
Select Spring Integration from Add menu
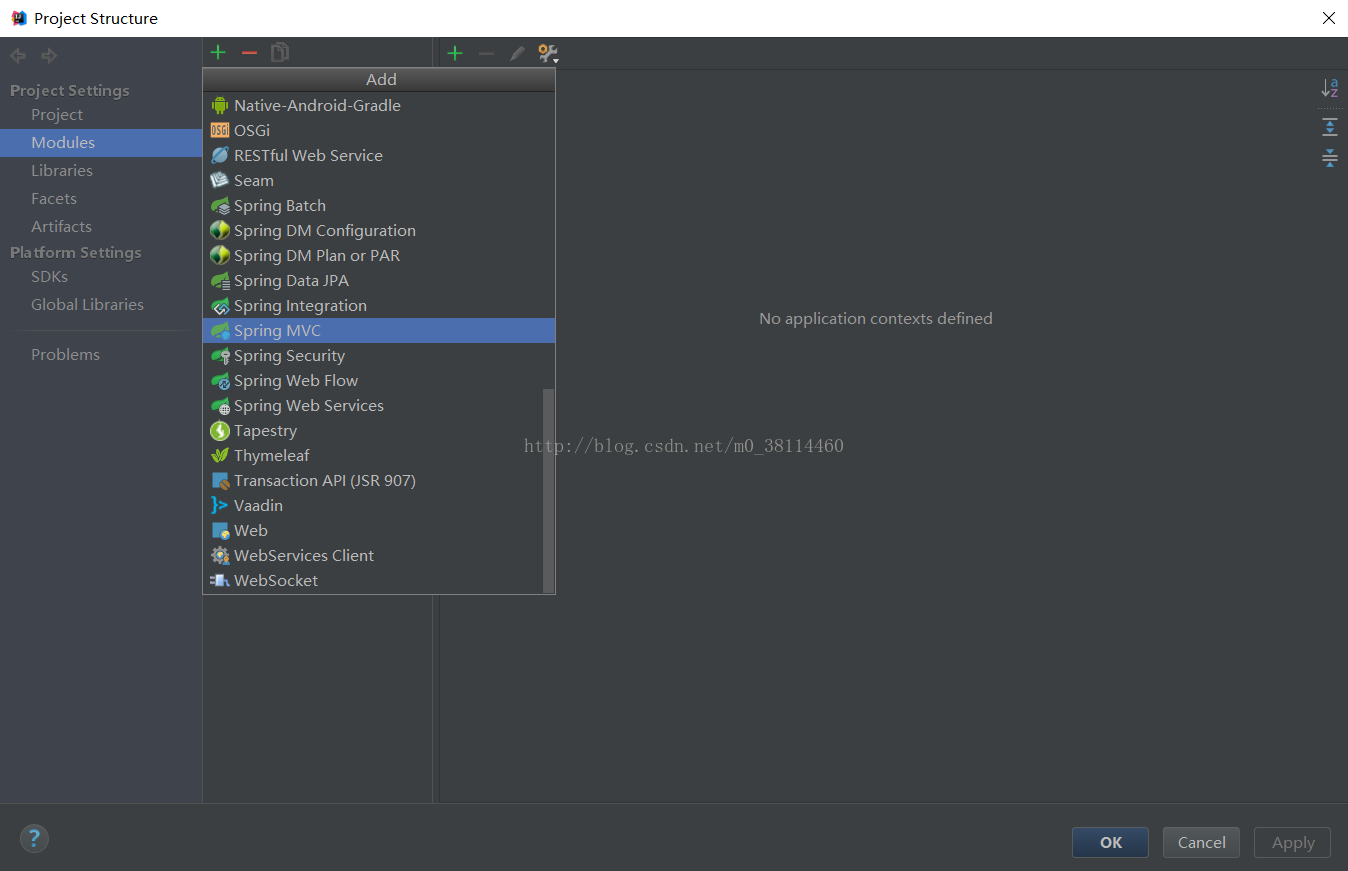379,305
